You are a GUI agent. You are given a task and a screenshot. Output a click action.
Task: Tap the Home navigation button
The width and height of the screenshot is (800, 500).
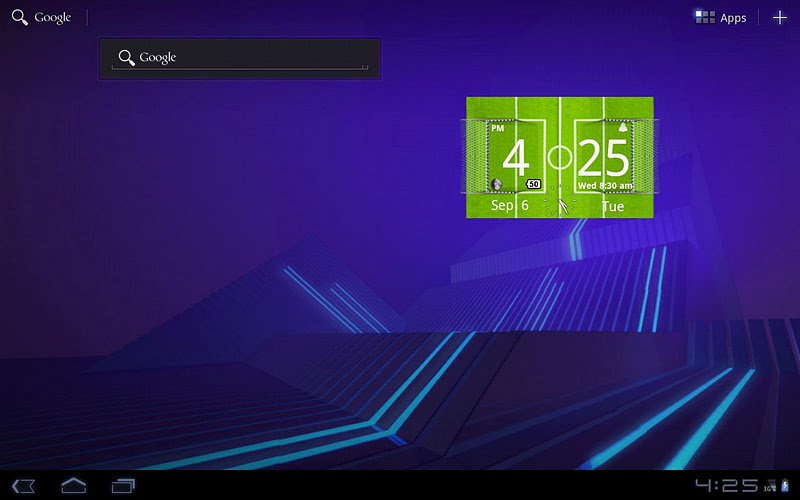73,485
